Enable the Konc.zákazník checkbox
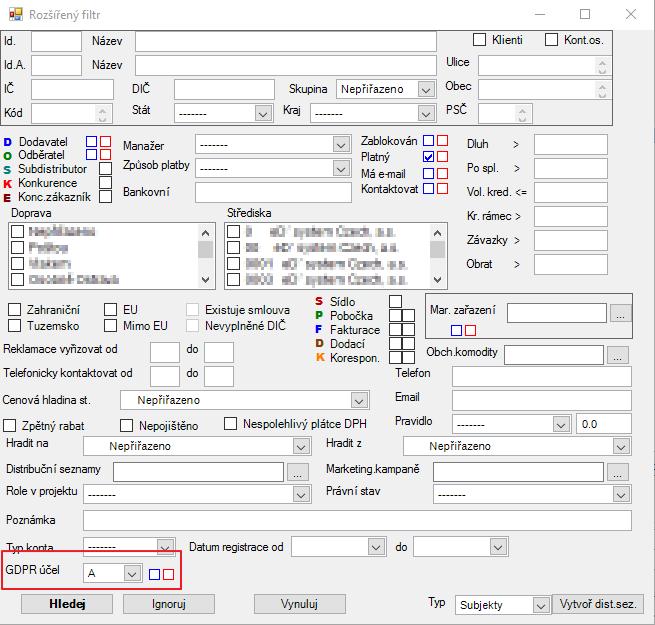Screen dimensions: 655x625 (105, 196)
